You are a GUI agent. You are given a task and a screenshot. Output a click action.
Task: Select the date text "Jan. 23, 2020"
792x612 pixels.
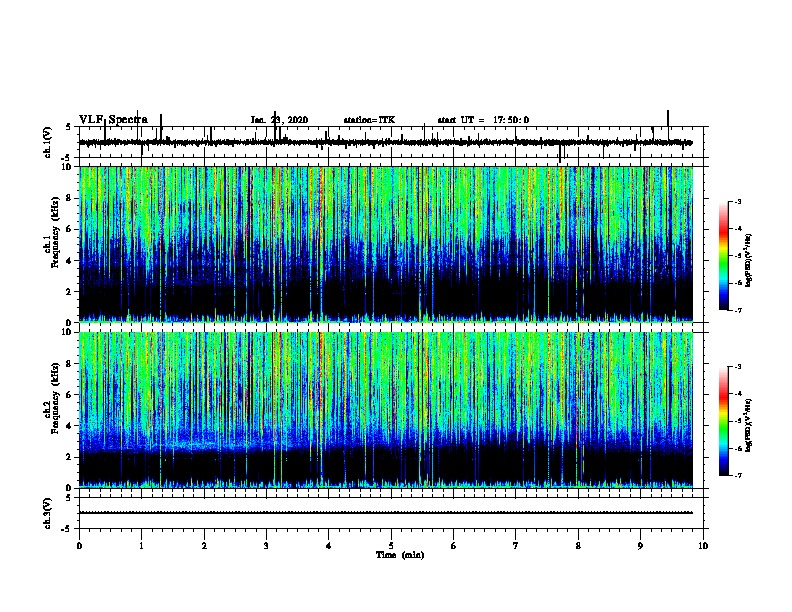click(x=279, y=120)
